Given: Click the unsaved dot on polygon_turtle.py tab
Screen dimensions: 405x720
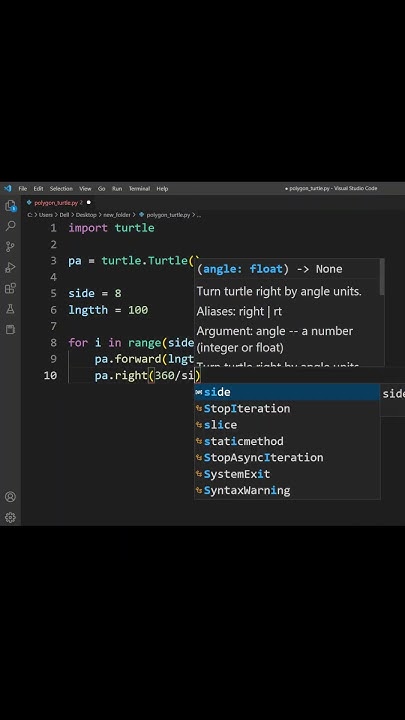Looking at the screenshot, I should [x=89, y=202].
